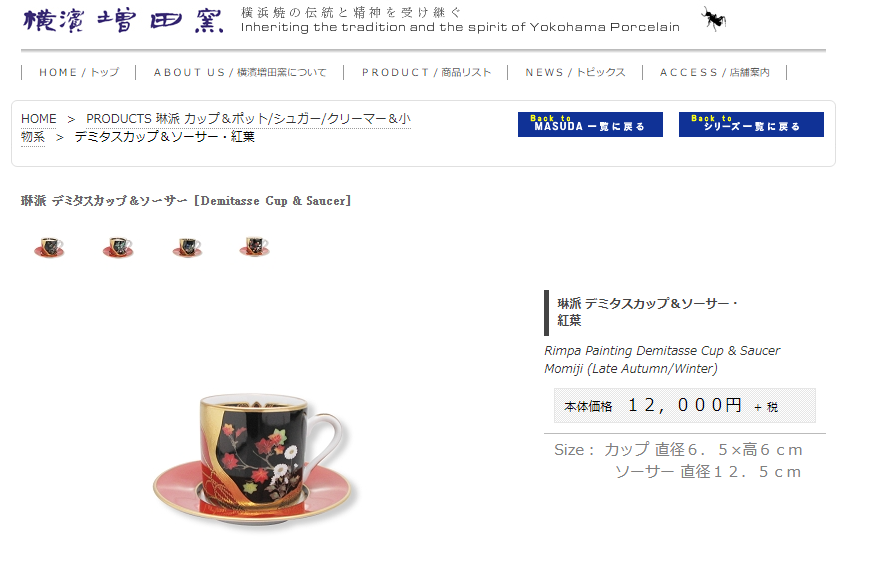Follow the HOME breadcrumb link
The width and height of the screenshot is (869, 571).
[39, 119]
